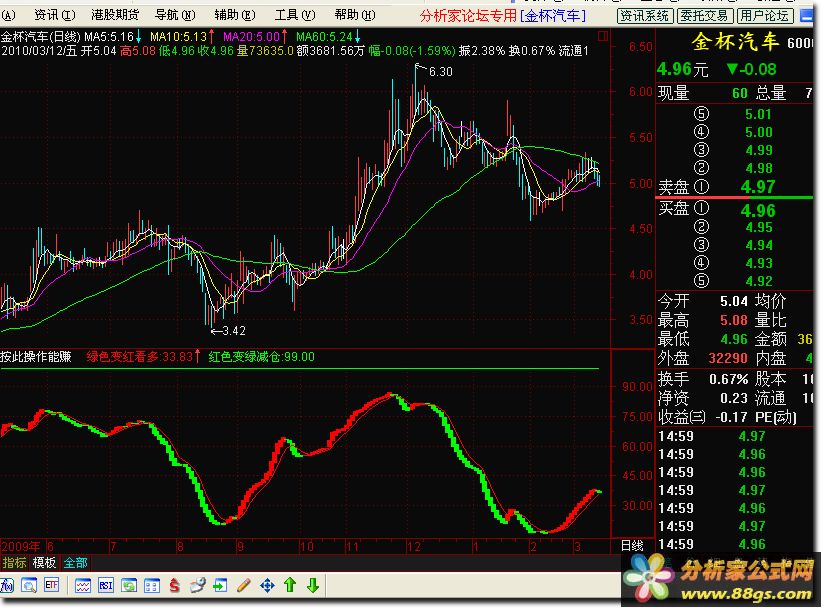823x609 pixels.
Task: Click the 3.42 low price marker
Action: tap(234, 331)
